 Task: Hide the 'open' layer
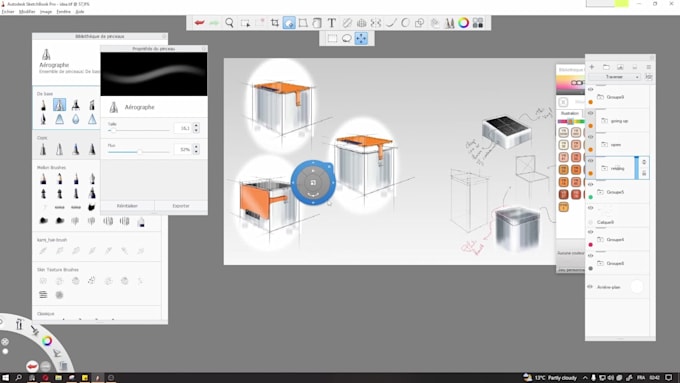[x=590, y=137]
